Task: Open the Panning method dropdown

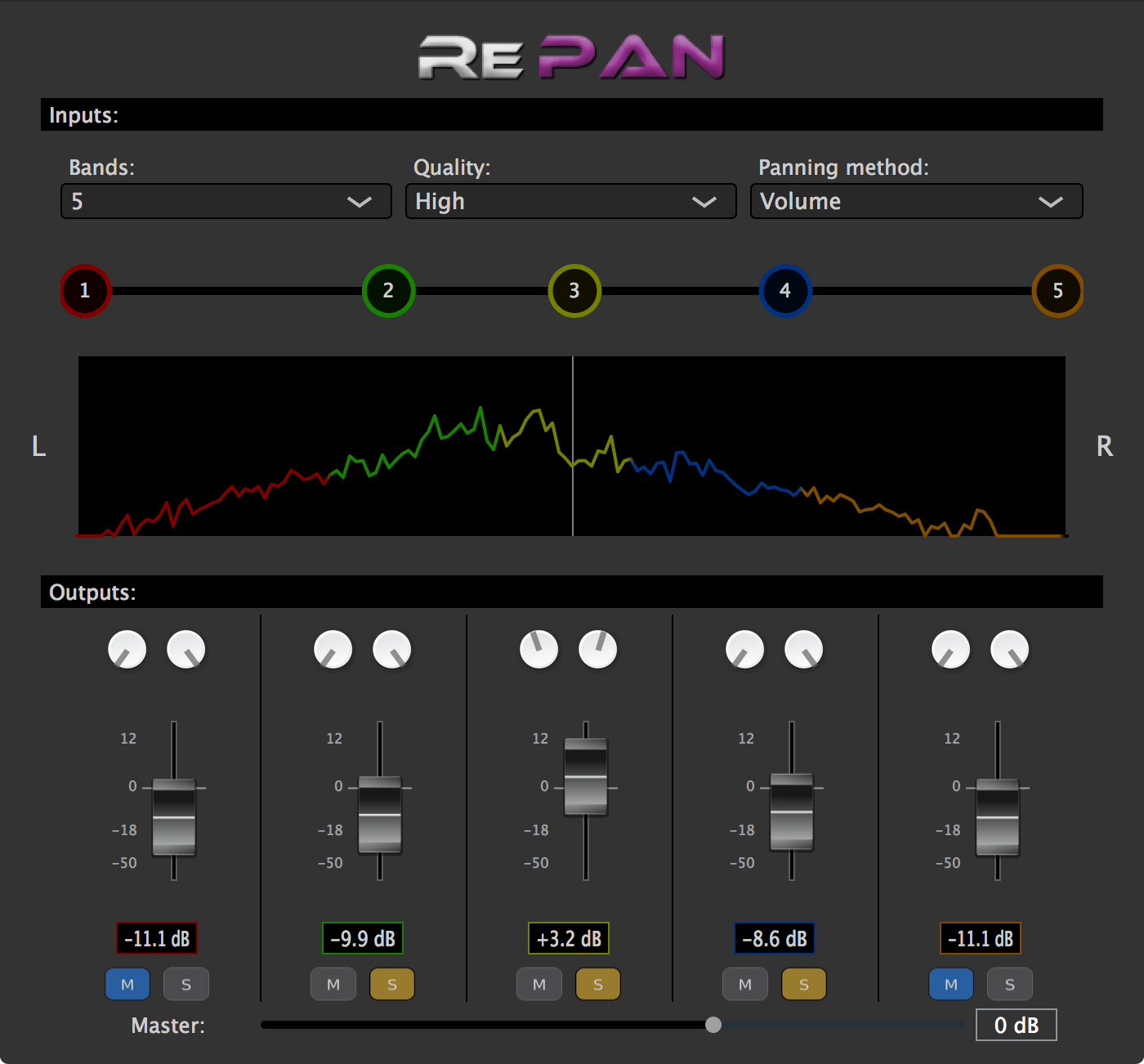Action: (x=917, y=201)
